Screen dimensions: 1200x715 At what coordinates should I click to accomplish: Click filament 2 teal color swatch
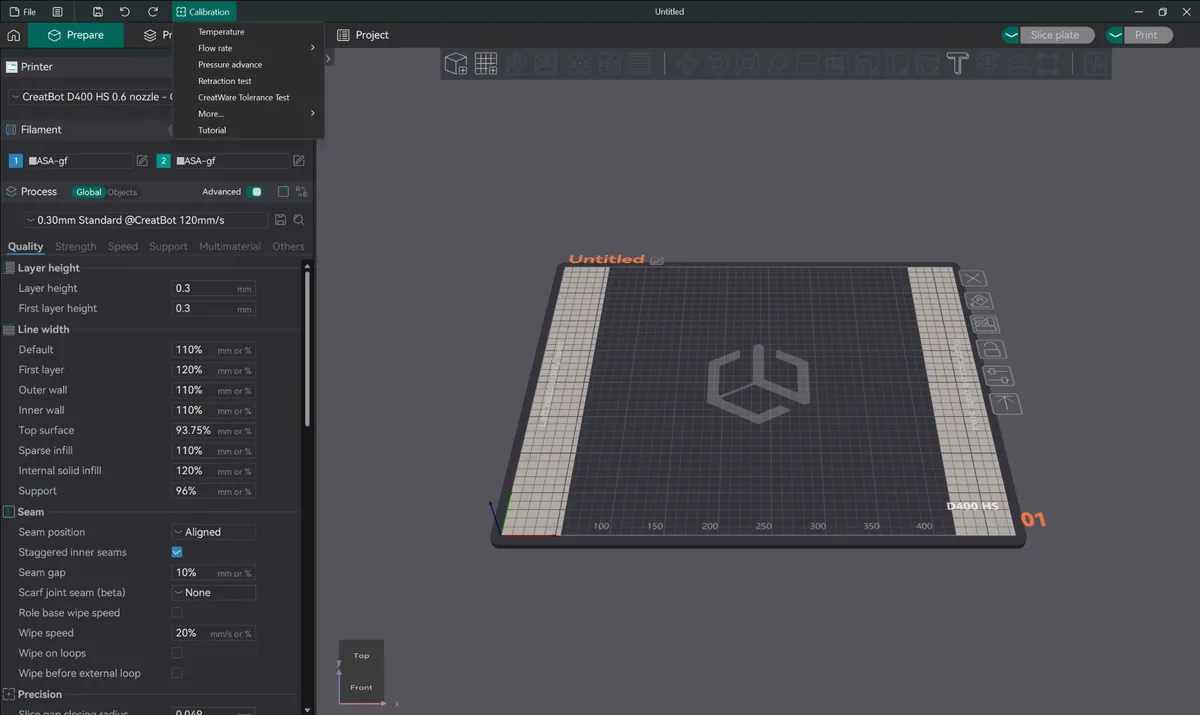pos(164,161)
